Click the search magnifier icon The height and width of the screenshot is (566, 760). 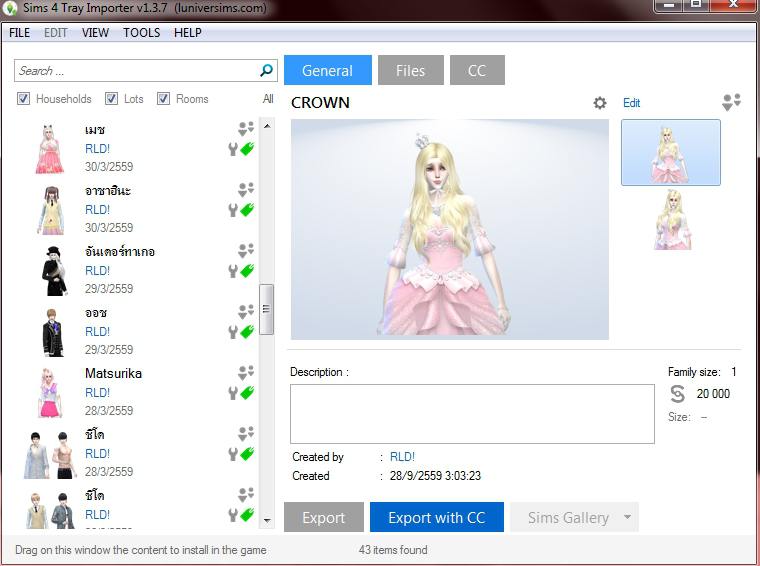[266, 70]
